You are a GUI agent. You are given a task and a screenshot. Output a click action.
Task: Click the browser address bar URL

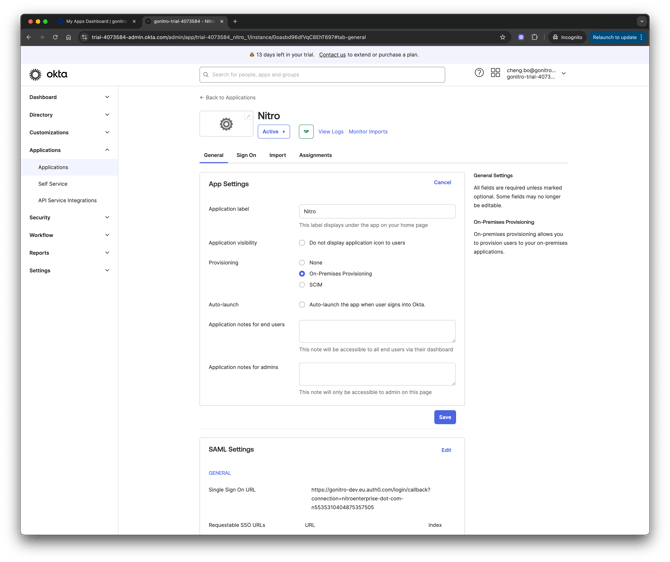coord(229,37)
